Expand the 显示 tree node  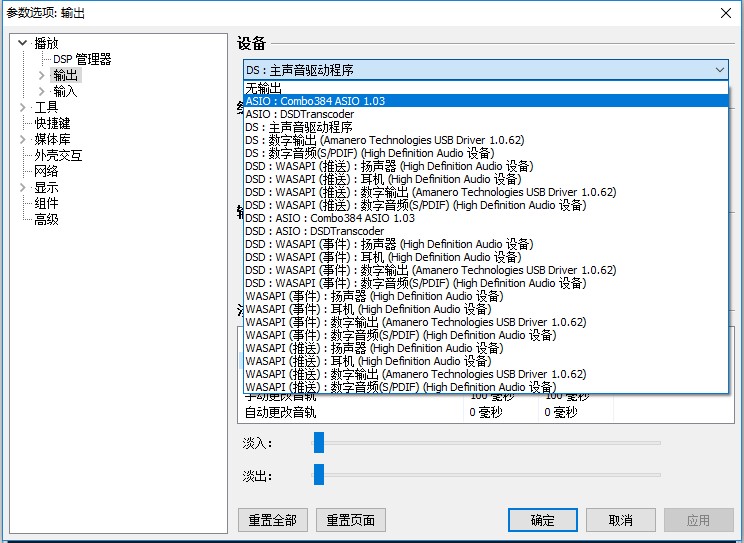click(22, 187)
